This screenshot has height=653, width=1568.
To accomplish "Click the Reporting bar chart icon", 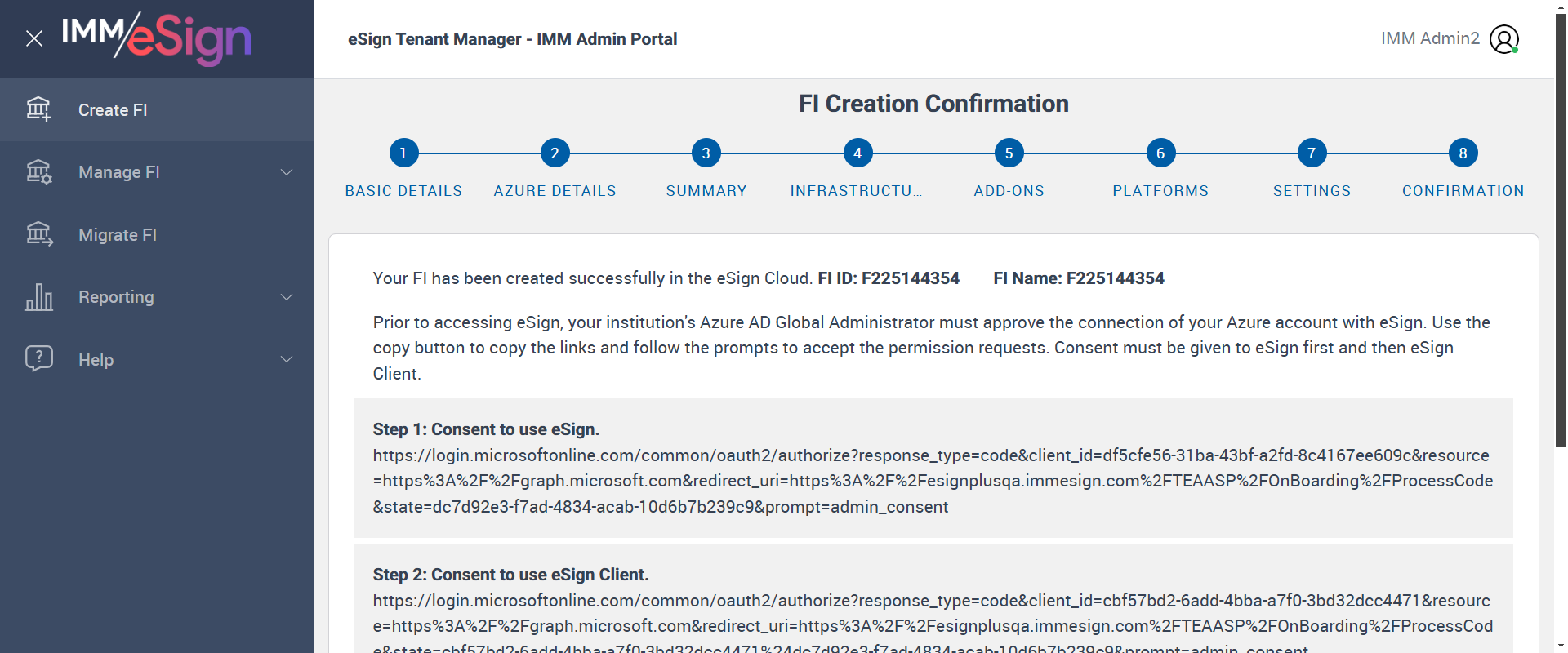I will click(x=38, y=297).
